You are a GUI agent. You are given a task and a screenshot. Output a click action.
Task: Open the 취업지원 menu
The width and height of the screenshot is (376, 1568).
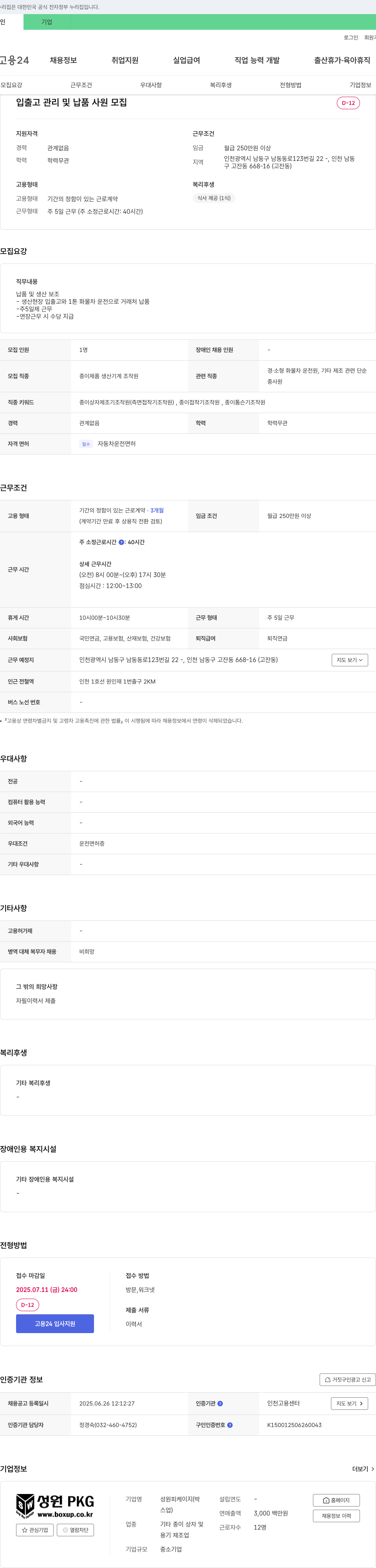point(125,60)
